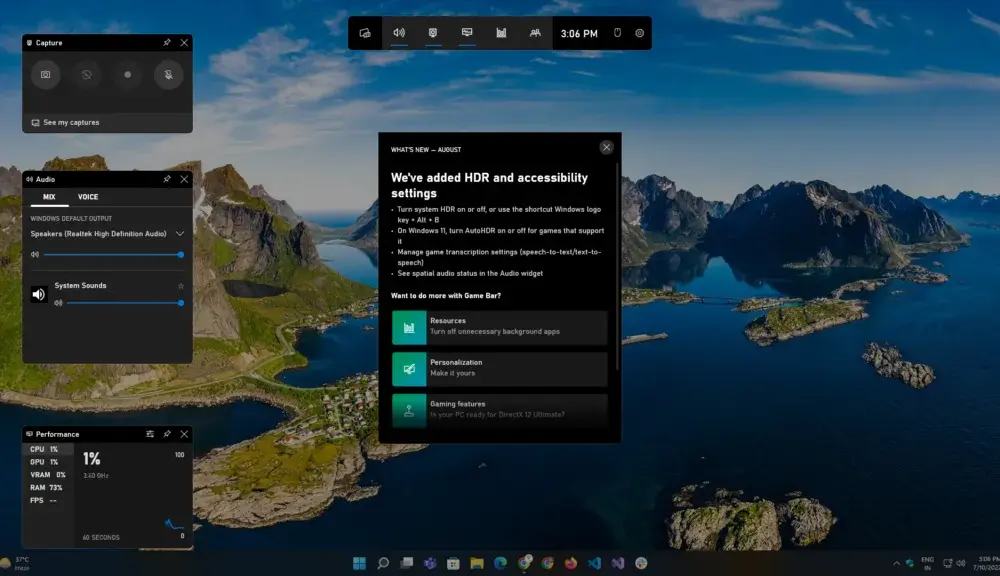Open File Explorer from taskbar
Screen dimensions: 1000x576
[x=477, y=563]
